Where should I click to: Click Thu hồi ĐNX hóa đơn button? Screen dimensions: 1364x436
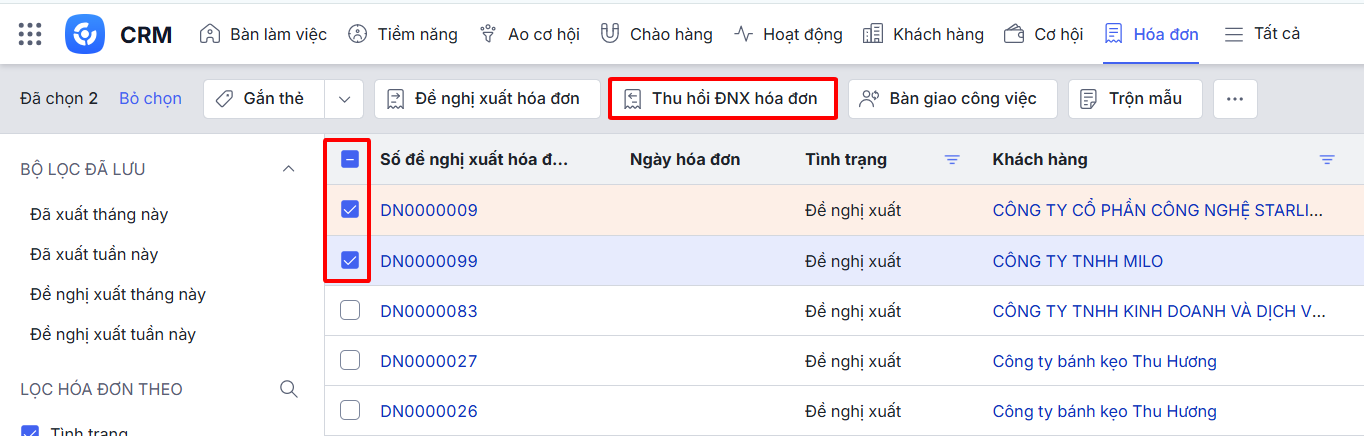coord(722,99)
